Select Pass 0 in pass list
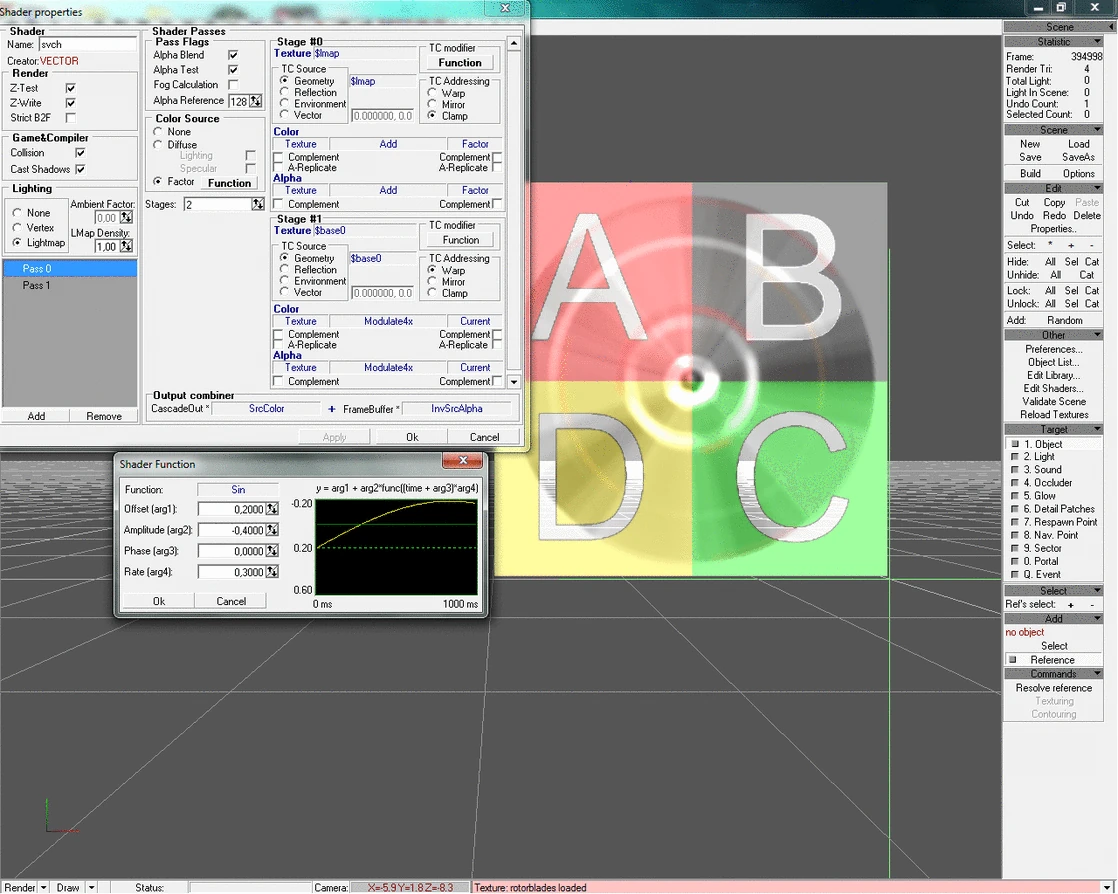Image resolution: width=1118 pixels, height=894 pixels. [x=70, y=269]
